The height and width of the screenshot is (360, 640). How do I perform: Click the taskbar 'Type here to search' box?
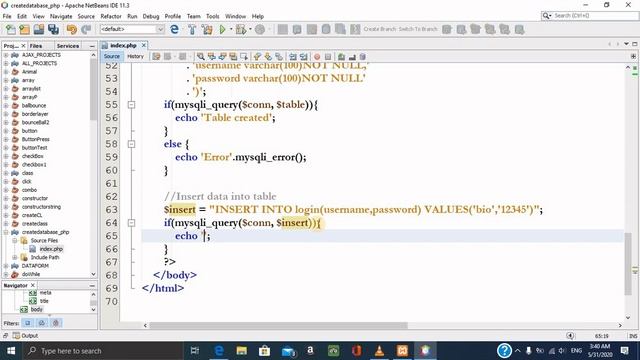click(x=102, y=351)
